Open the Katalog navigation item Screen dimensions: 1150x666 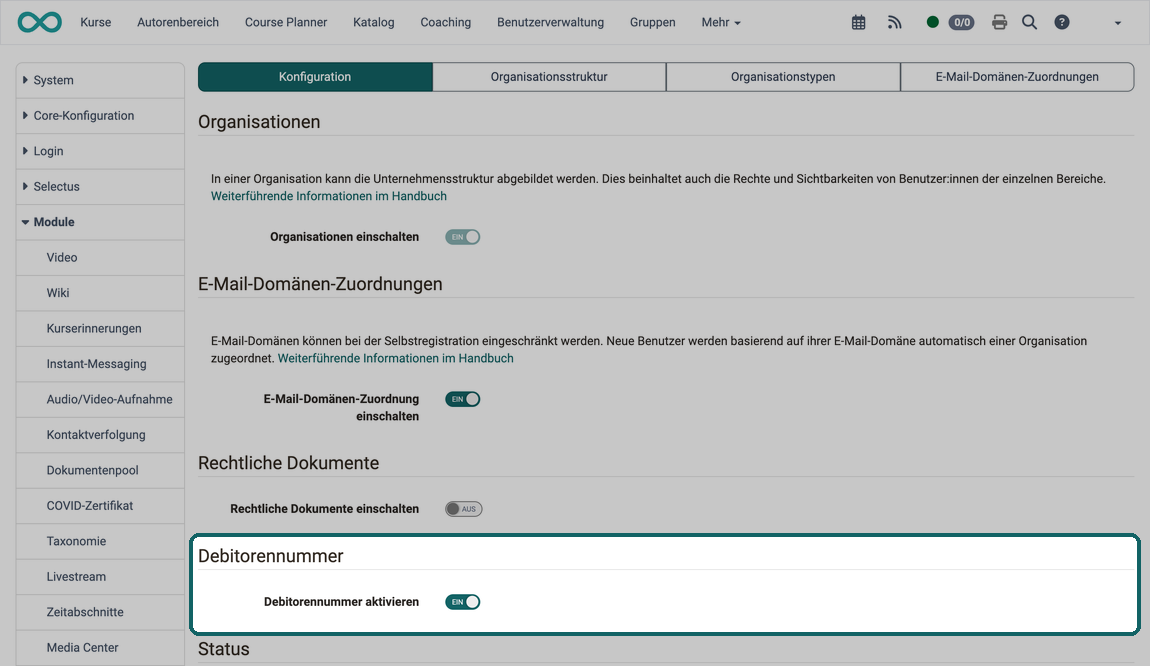pyautogui.click(x=373, y=23)
